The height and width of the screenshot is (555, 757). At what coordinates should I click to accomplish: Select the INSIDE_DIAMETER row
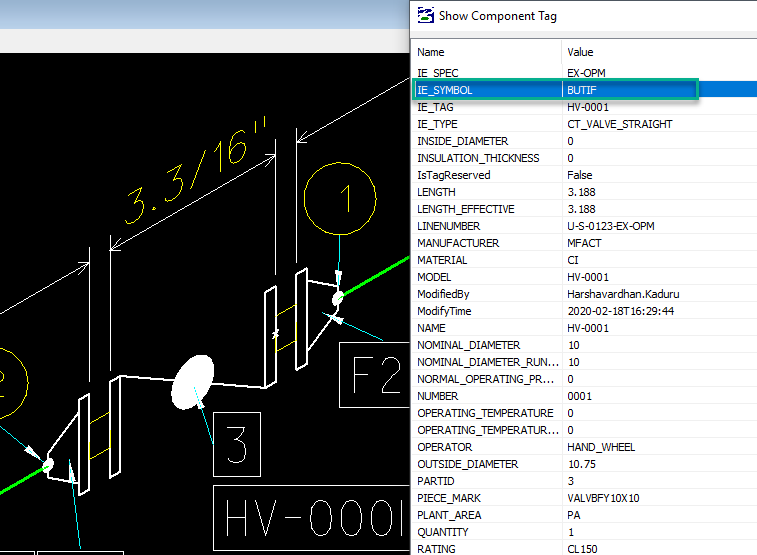(584, 141)
